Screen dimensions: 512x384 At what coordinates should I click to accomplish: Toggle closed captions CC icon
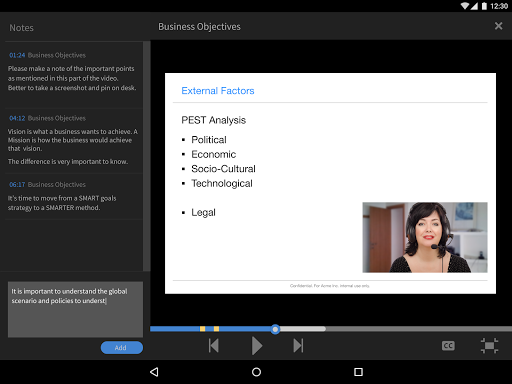click(448, 346)
